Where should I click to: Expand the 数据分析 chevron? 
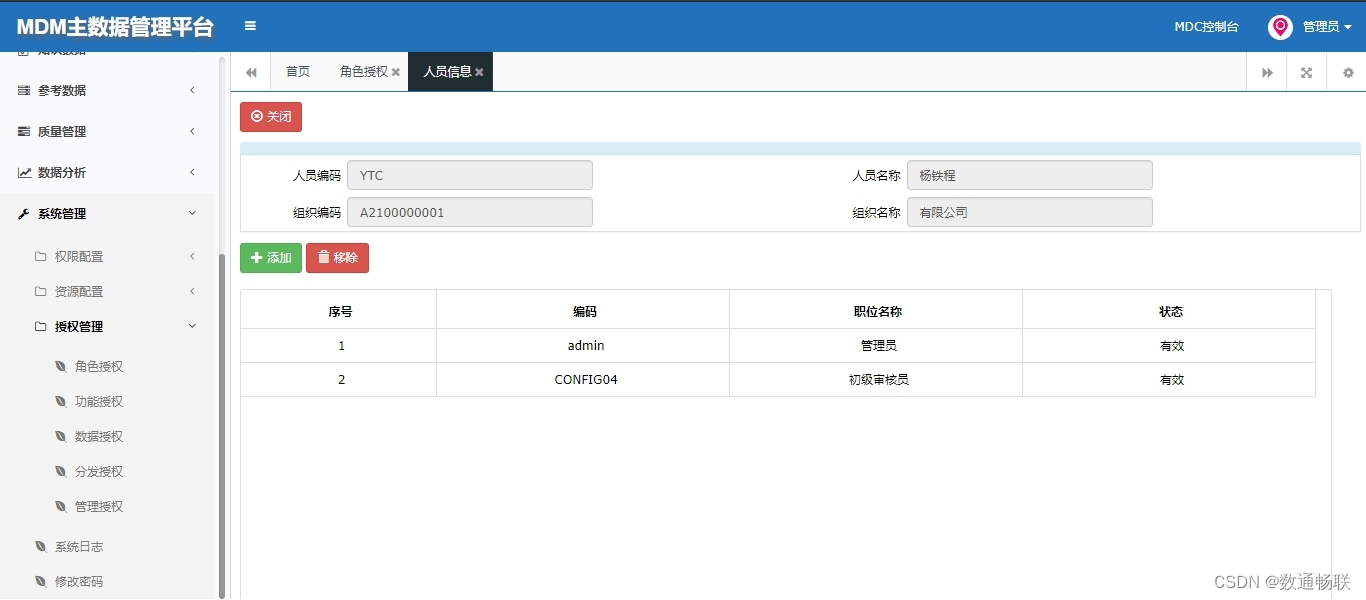pyautogui.click(x=192, y=172)
